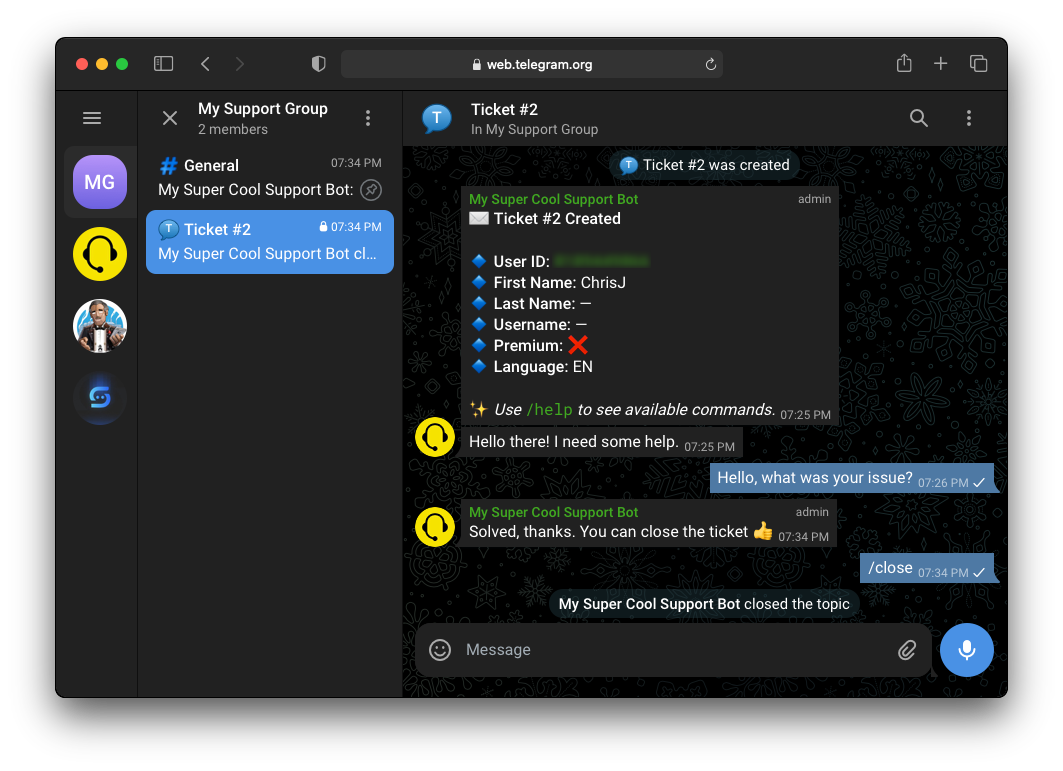Go back with the browser back arrow
1063x771 pixels.
point(205,64)
